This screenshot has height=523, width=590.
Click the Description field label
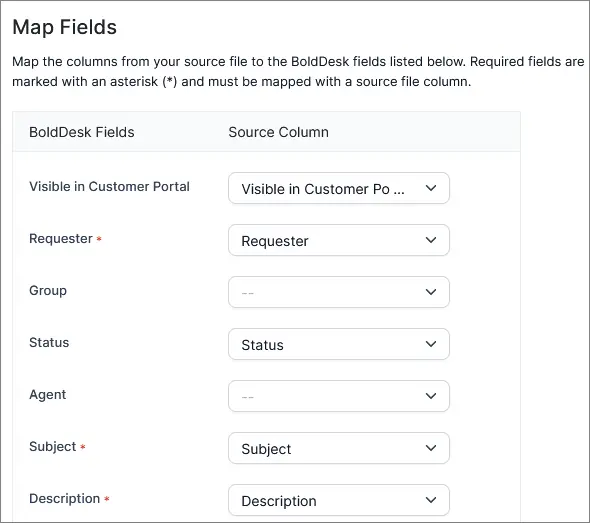tap(65, 499)
